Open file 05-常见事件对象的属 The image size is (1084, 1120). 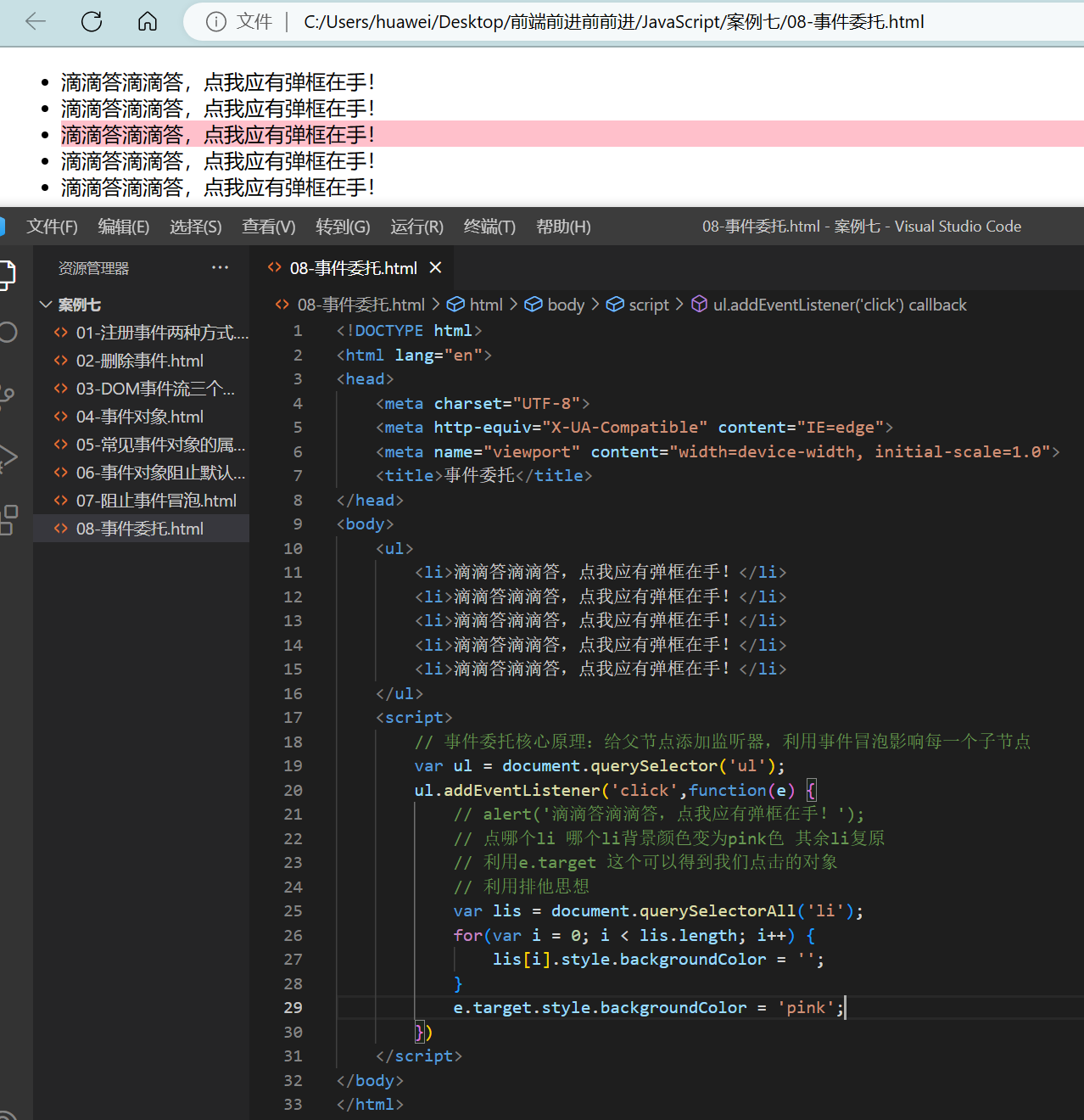pos(141,445)
